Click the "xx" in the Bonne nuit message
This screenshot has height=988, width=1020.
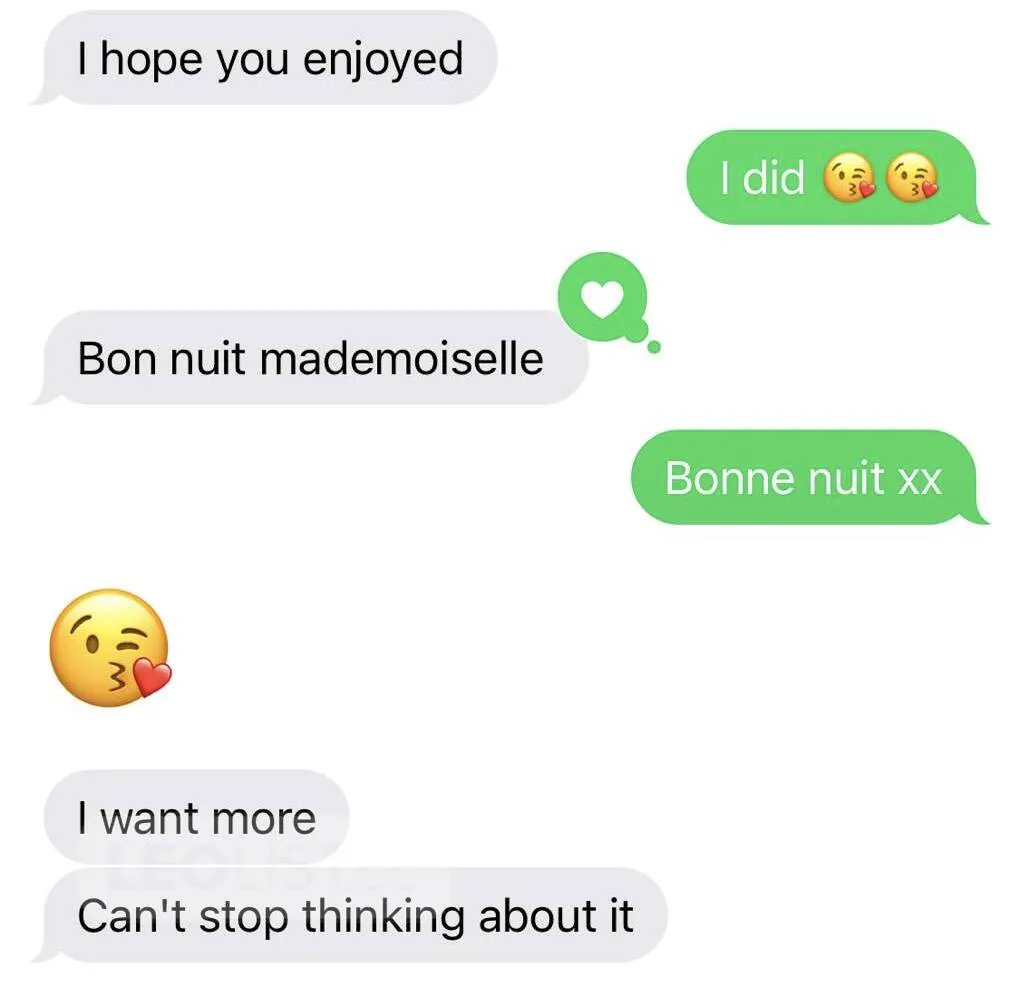pos(920,481)
